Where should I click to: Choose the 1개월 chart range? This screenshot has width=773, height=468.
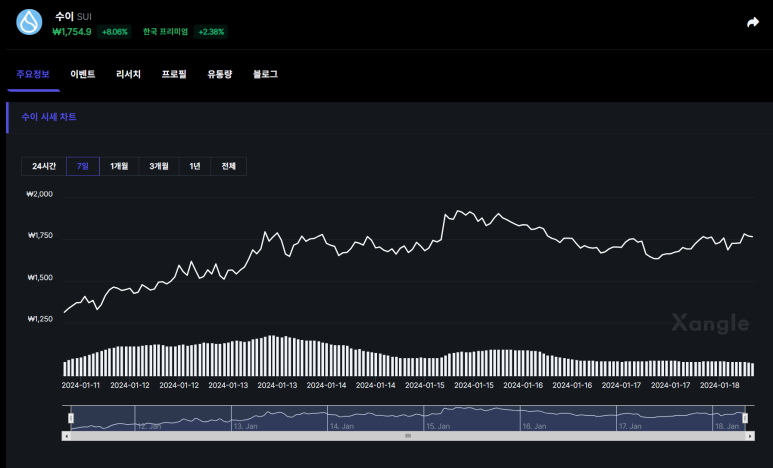tap(119, 166)
